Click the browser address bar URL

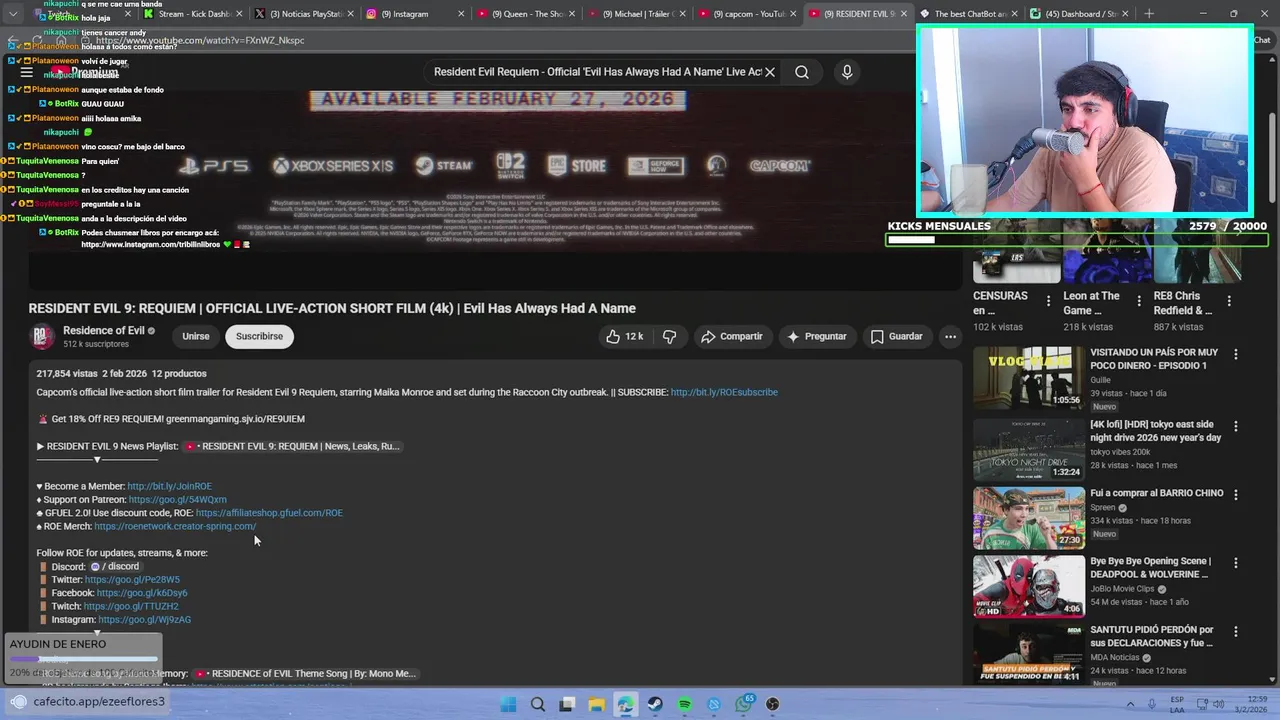[200, 41]
